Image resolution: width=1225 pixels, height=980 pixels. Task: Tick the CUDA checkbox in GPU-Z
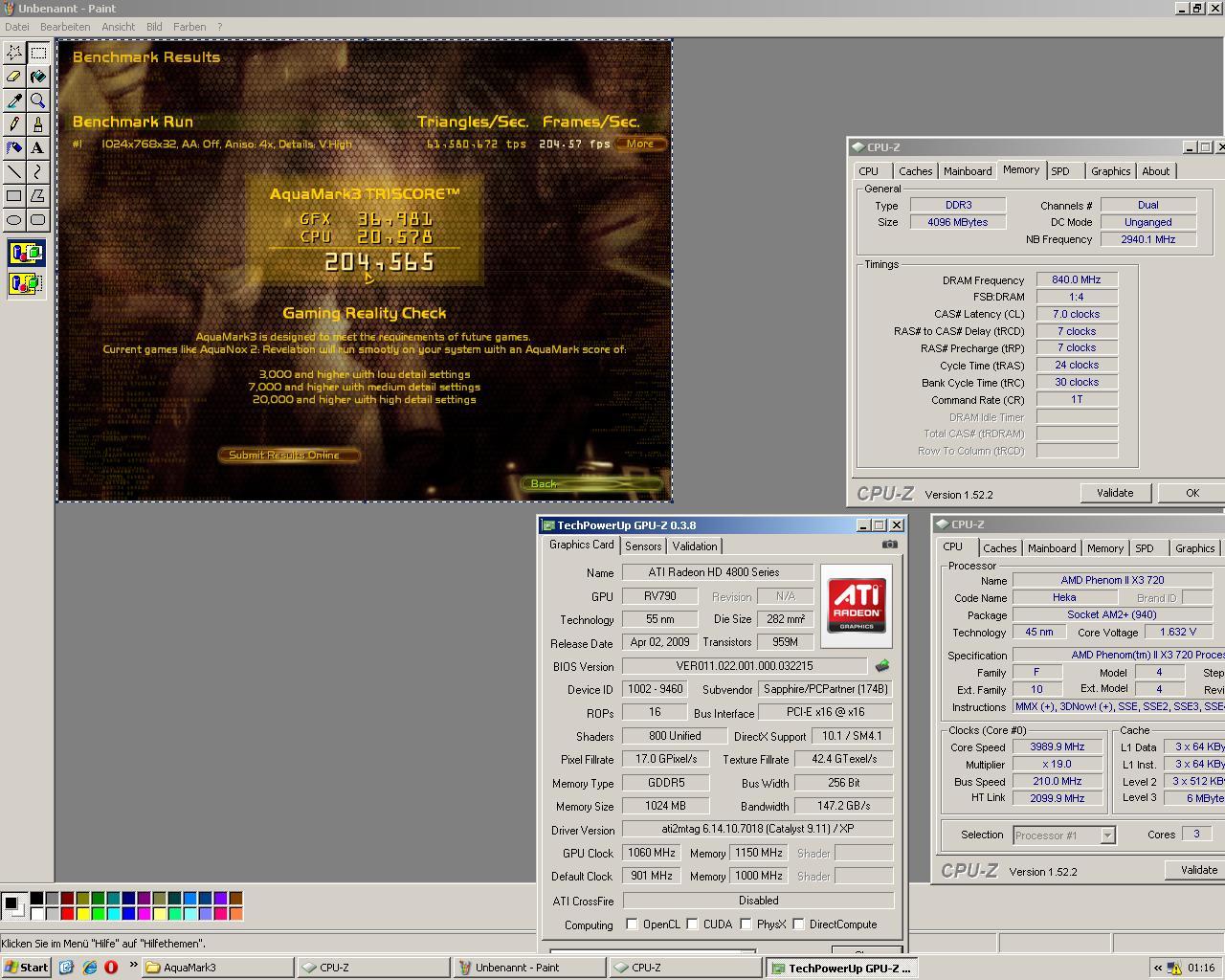point(692,924)
